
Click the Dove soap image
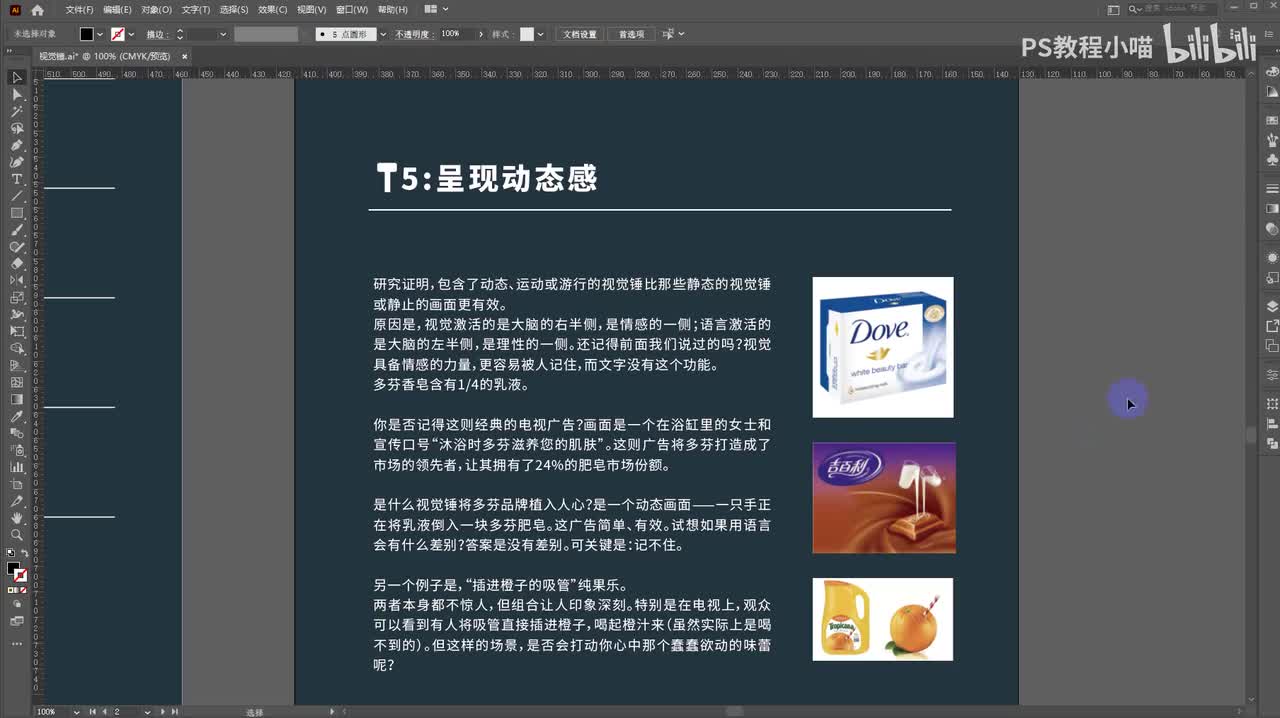[x=883, y=347]
